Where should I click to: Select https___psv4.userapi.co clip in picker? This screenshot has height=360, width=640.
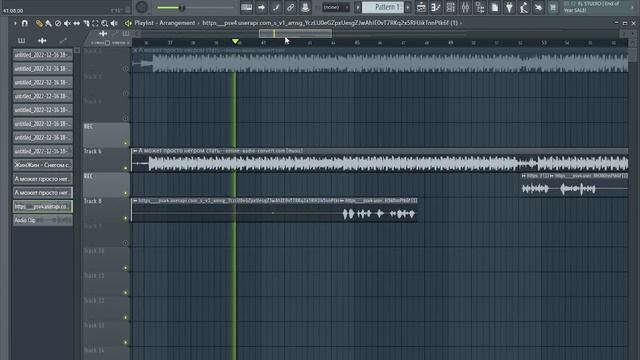click(x=42, y=207)
